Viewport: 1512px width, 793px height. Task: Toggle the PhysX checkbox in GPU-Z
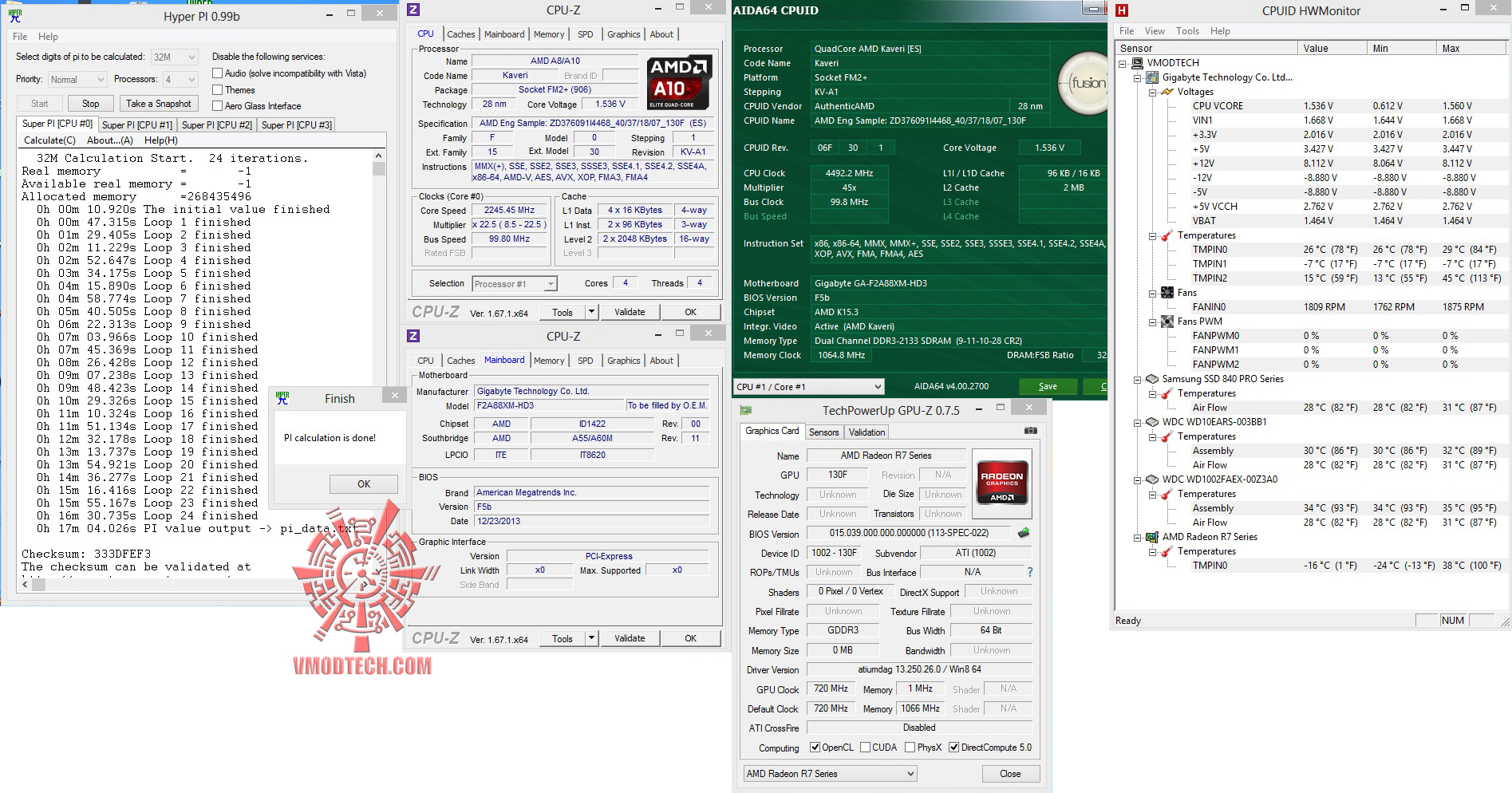(x=910, y=748)
